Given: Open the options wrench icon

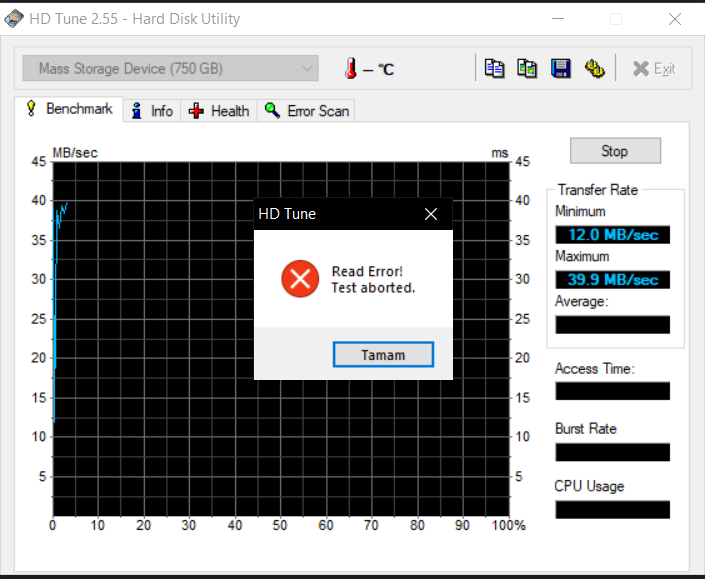Looking at the screenshot, I should pos(594,69).
